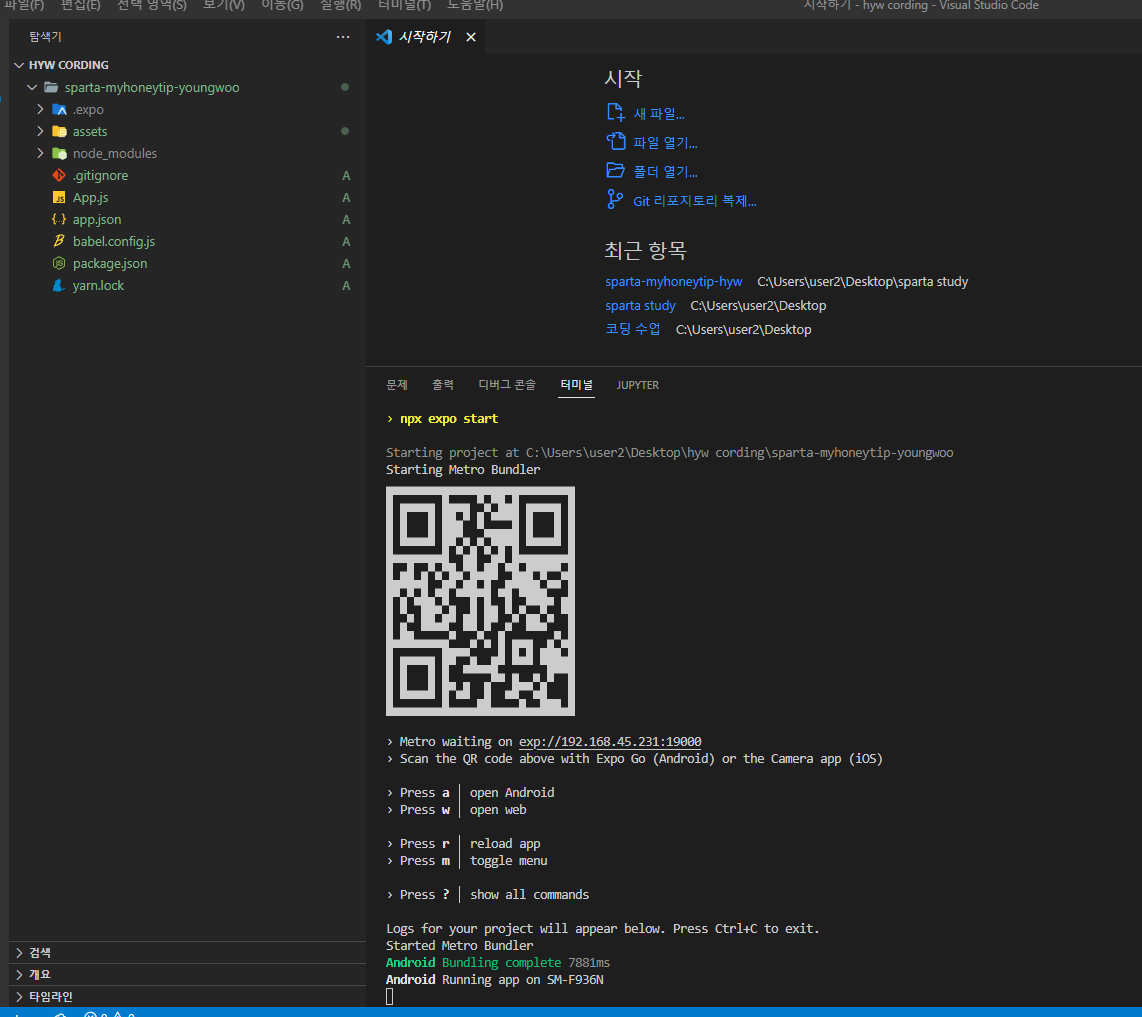Viewport: 1142px width, 1017px height.
Task: Open recent project sparta-myhoneytip-hyw
Action: [674, 281]
